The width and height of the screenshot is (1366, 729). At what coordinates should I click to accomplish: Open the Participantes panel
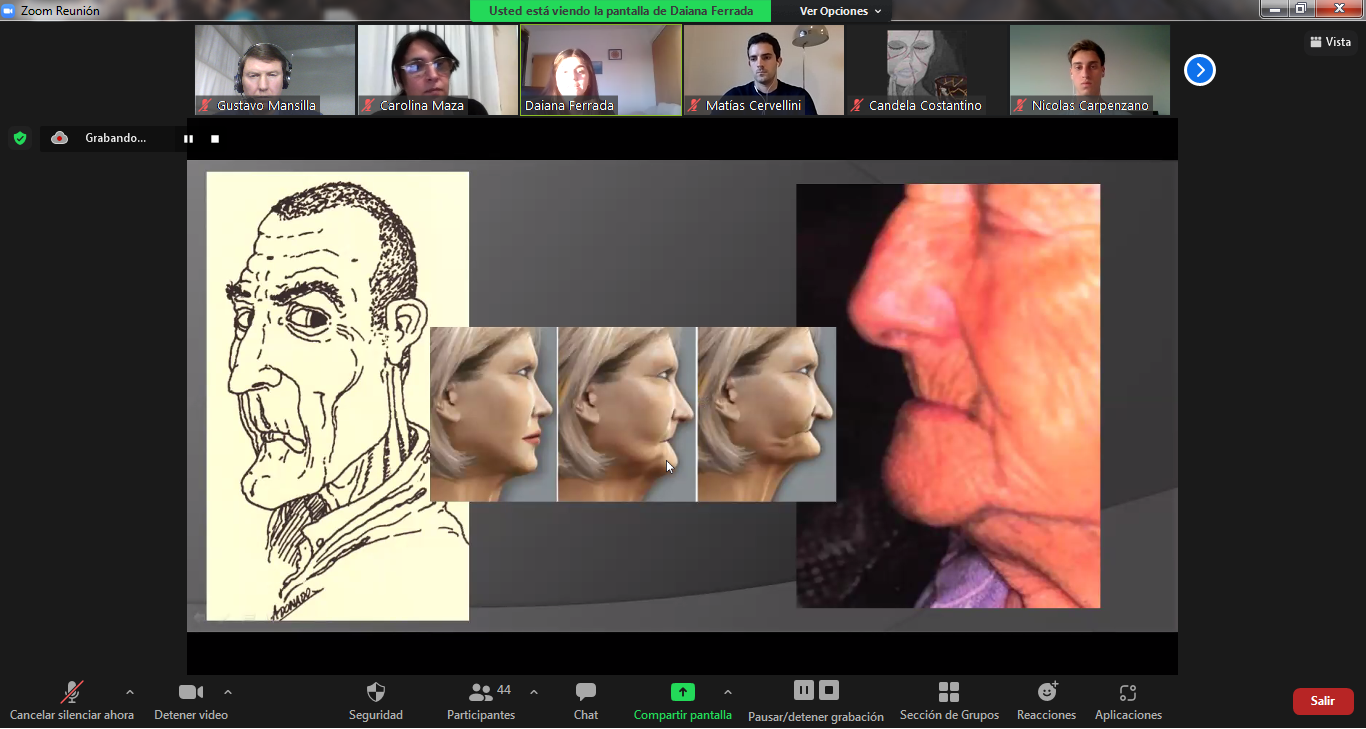[481, 693]
